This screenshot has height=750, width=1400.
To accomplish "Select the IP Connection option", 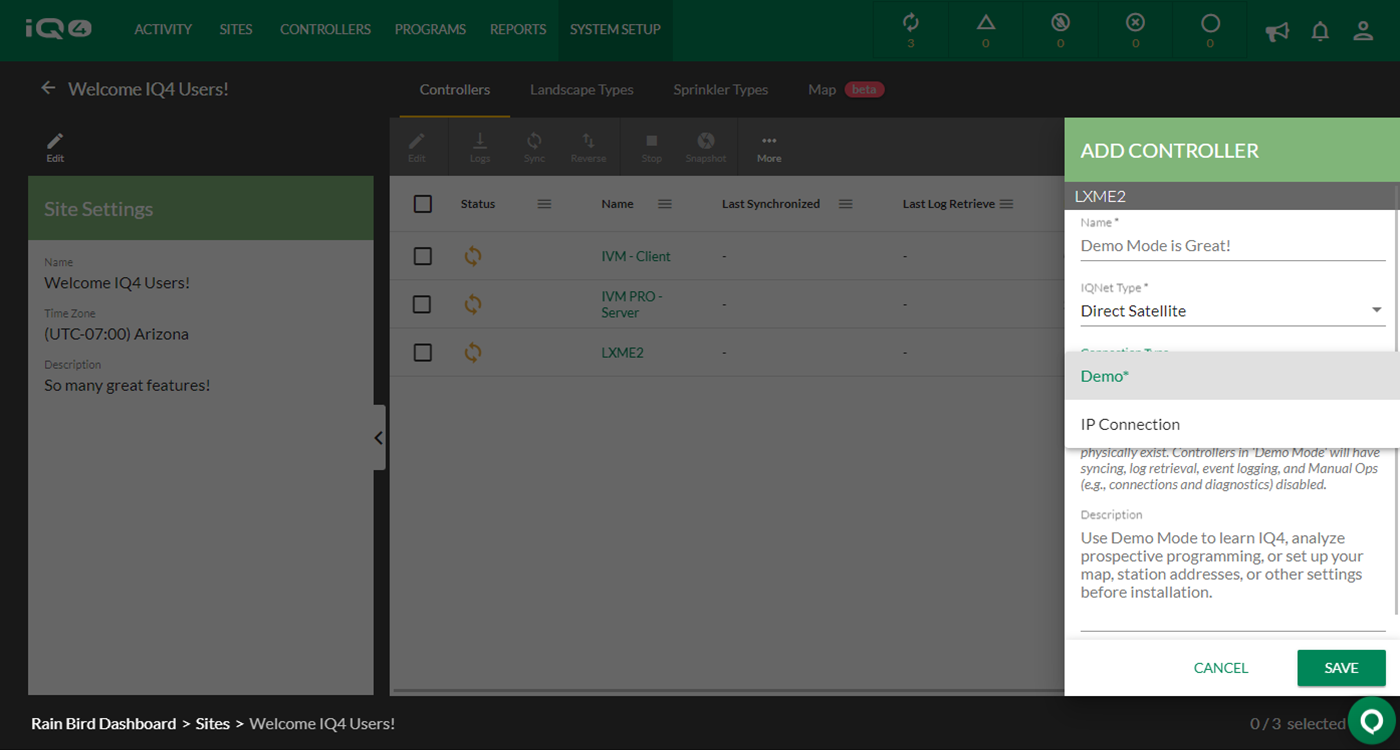I will pos(1232,424).
